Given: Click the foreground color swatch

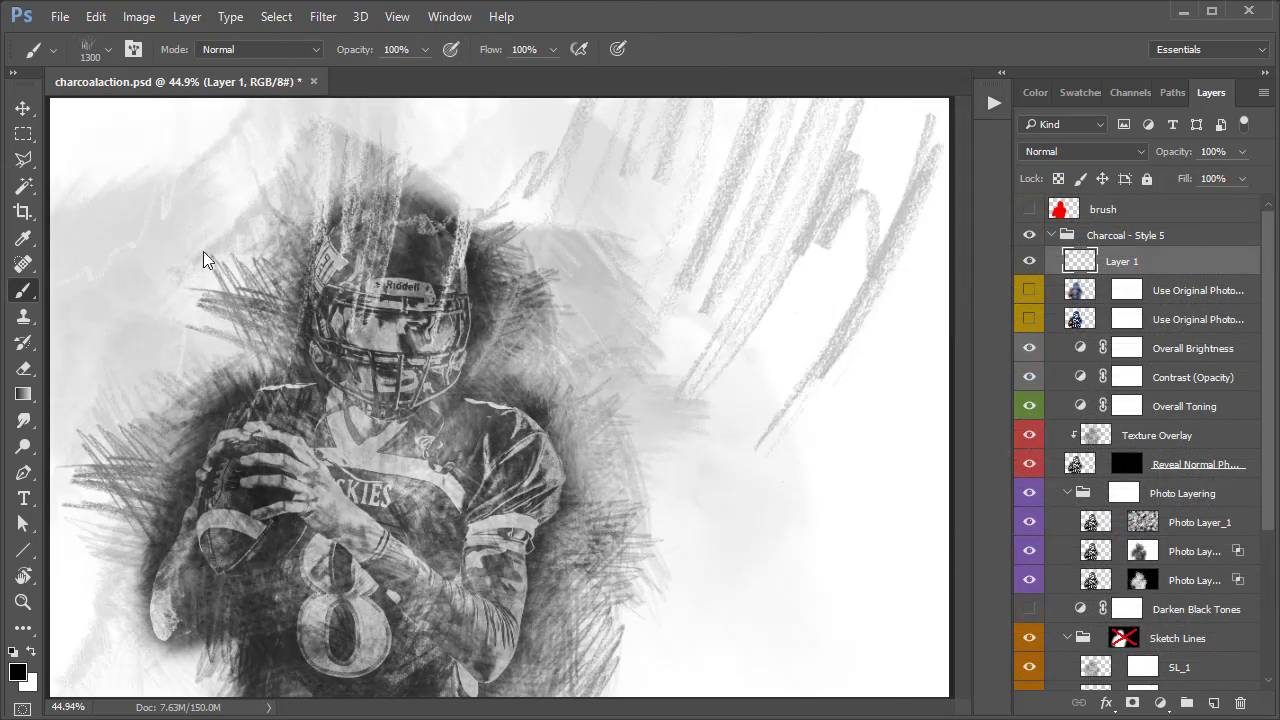Looking at the screenshot, I should pos(17,672).
